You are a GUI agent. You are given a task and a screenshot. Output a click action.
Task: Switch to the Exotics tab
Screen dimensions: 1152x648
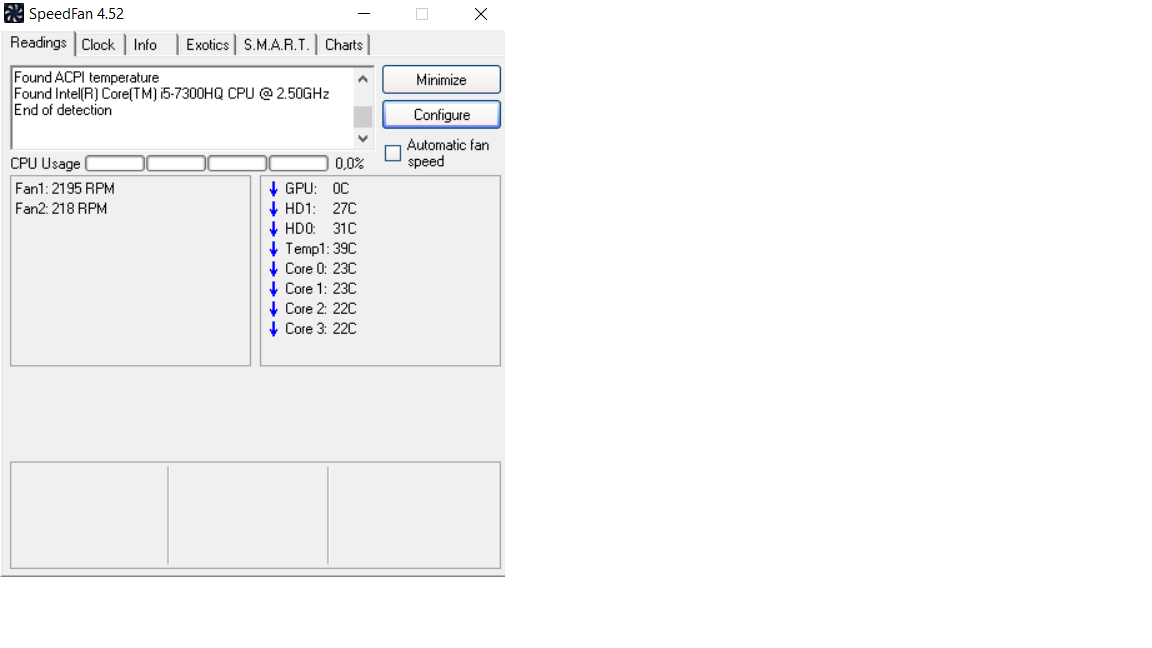[x=207, y=45]
